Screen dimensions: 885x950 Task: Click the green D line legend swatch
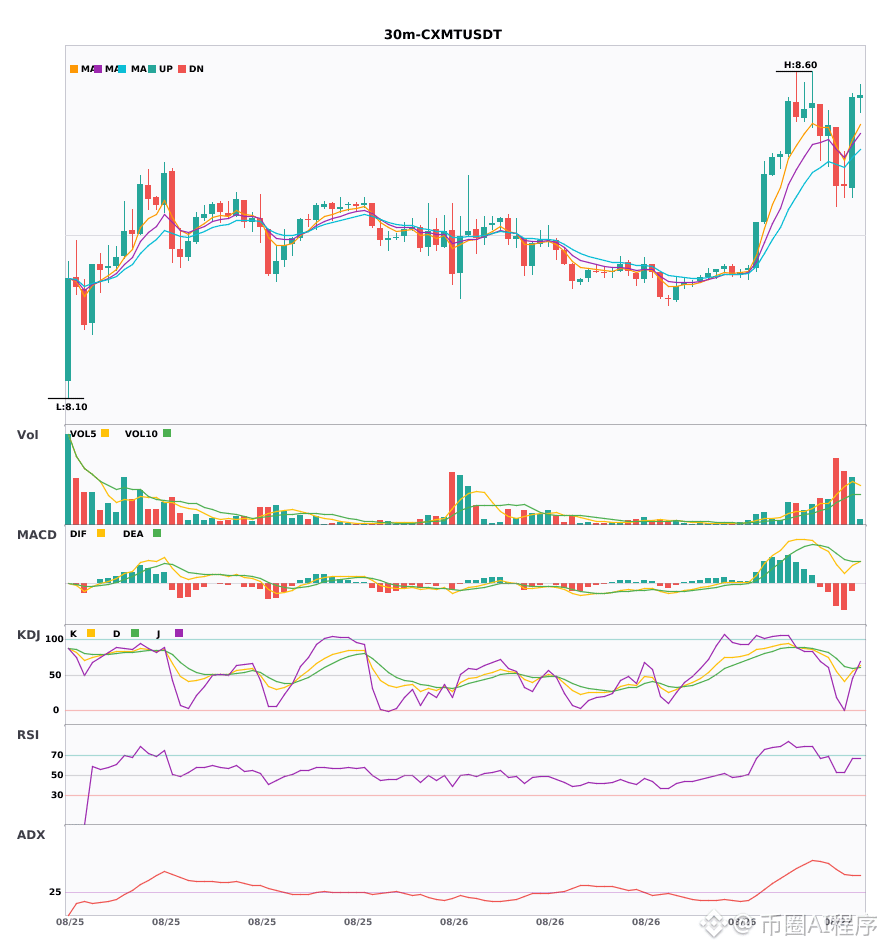tap(135, 633)
